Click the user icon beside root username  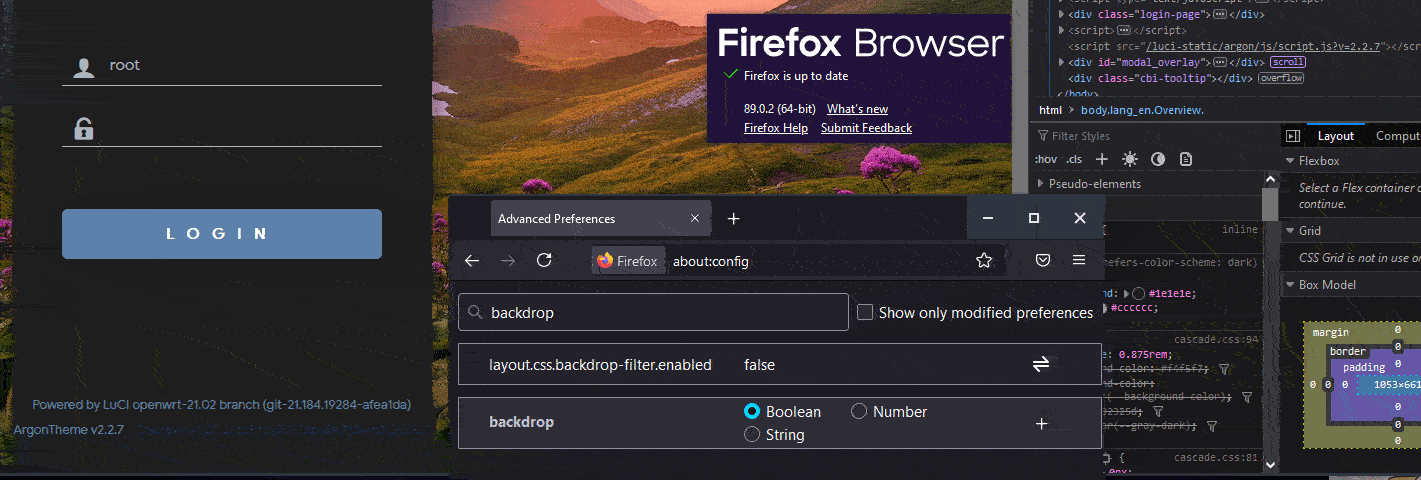point(84,67)
